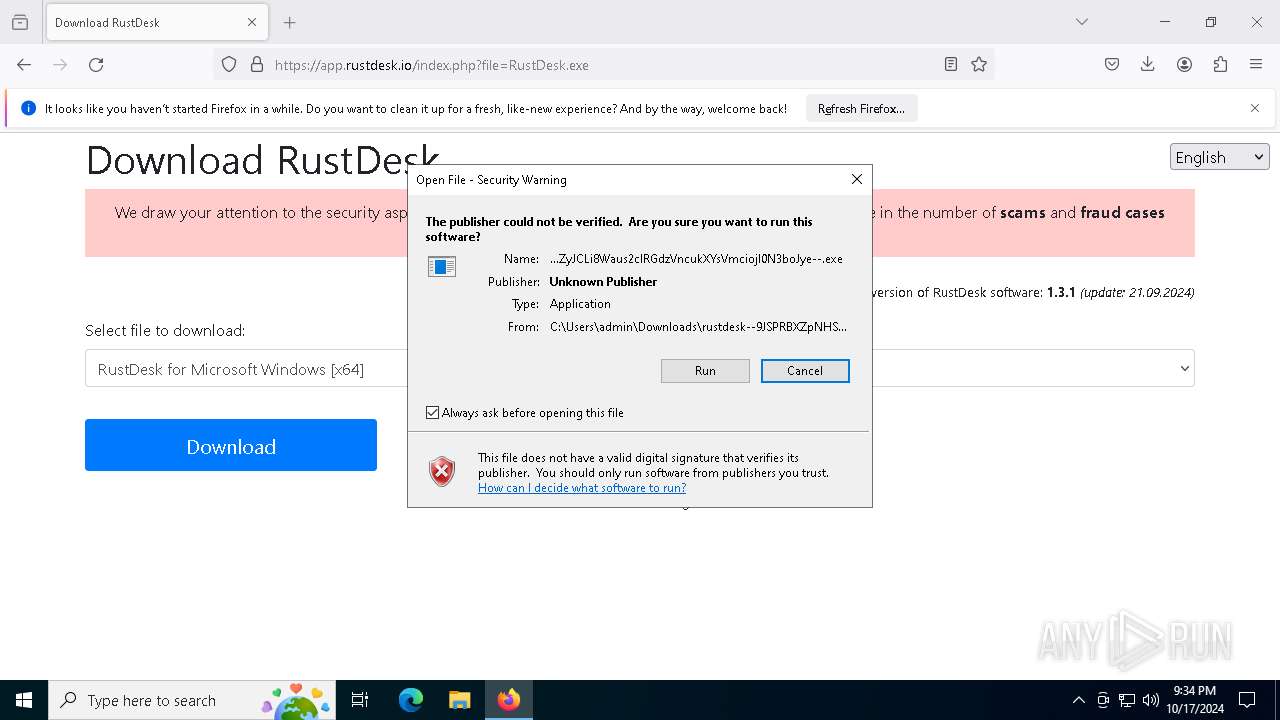Viewport: 1280px width, 720px height.
Task: Open Task View on the taskbar
Action: click(x=360, y=700)
